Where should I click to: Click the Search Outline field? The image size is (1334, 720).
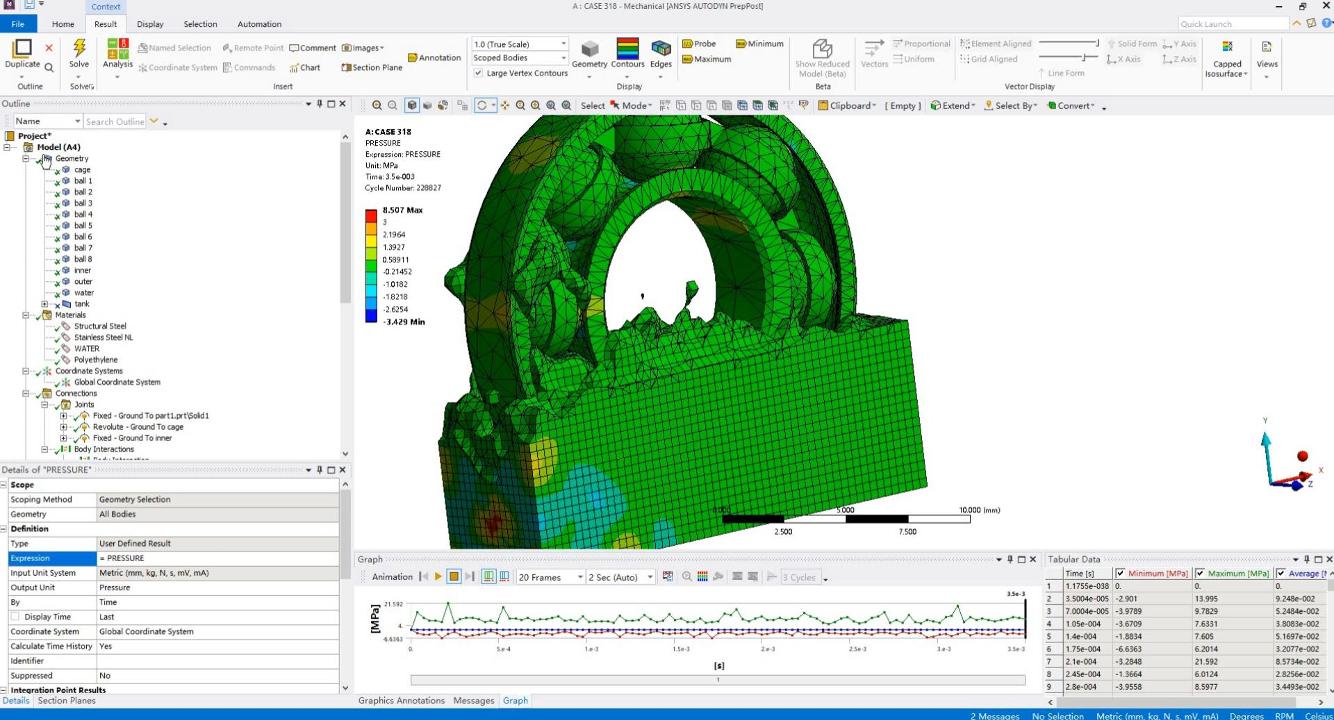(115, 121)
